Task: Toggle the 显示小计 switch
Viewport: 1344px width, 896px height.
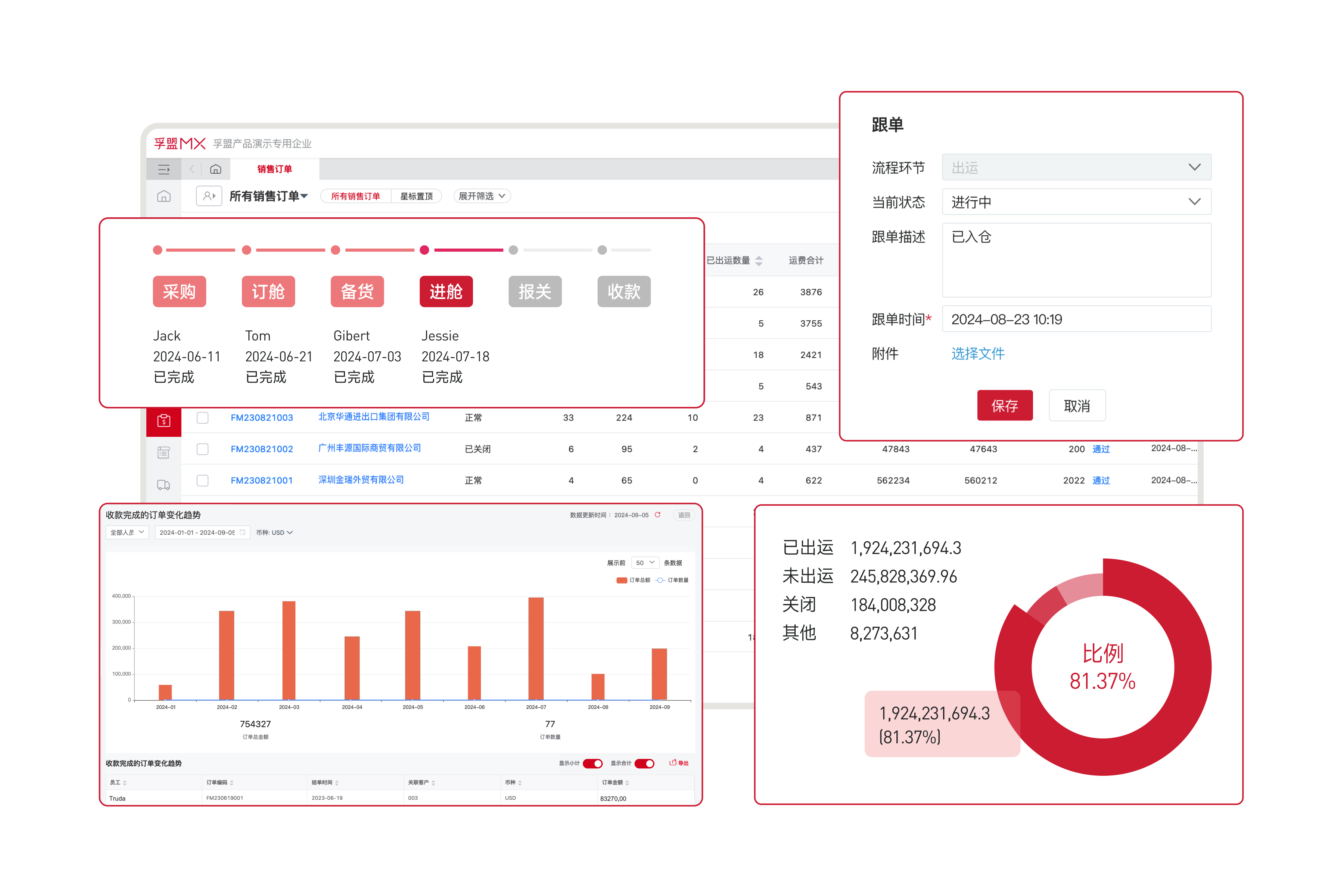Action: [x=592, y=763]
